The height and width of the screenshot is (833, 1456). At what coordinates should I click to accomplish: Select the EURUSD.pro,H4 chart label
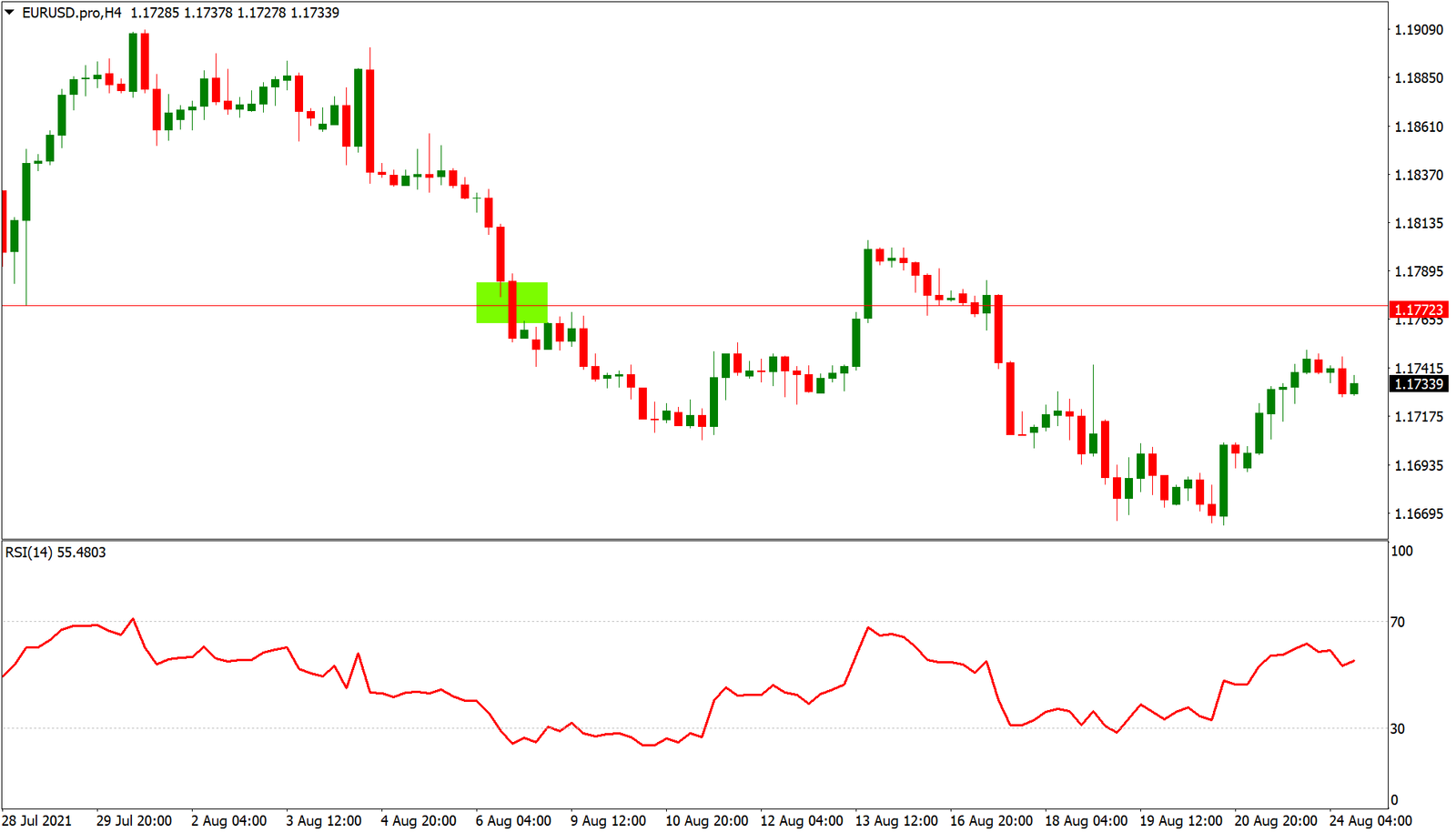pos(73,13)
